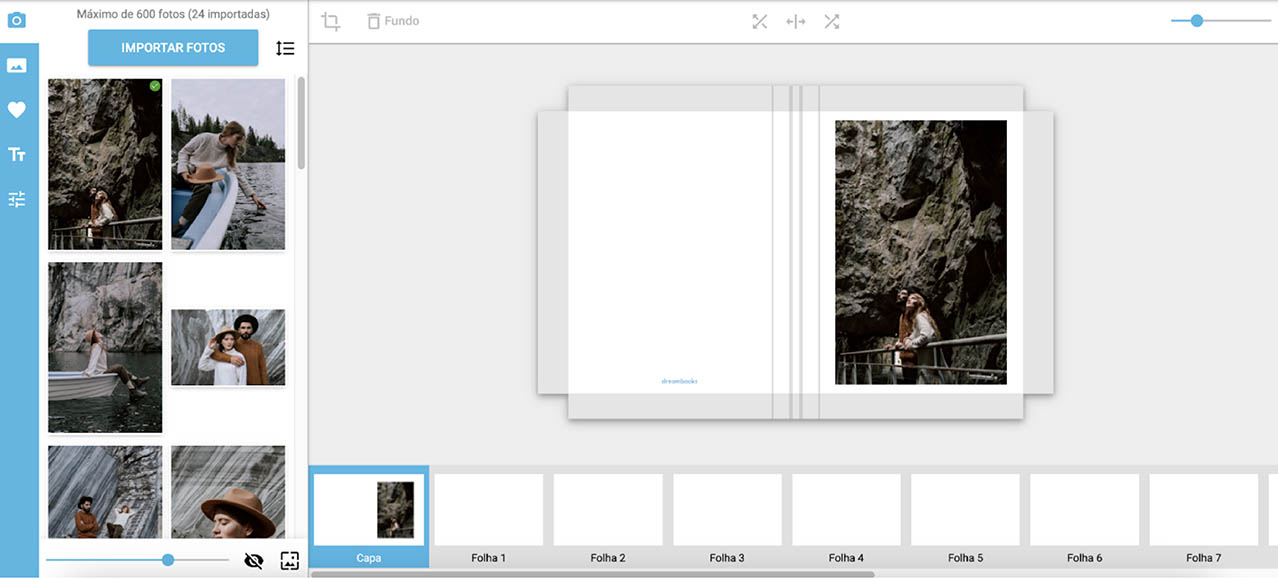Click the Importar Fotos button
The height and width of the screenshot is (578, 1278).
click(x=173, y=48)
